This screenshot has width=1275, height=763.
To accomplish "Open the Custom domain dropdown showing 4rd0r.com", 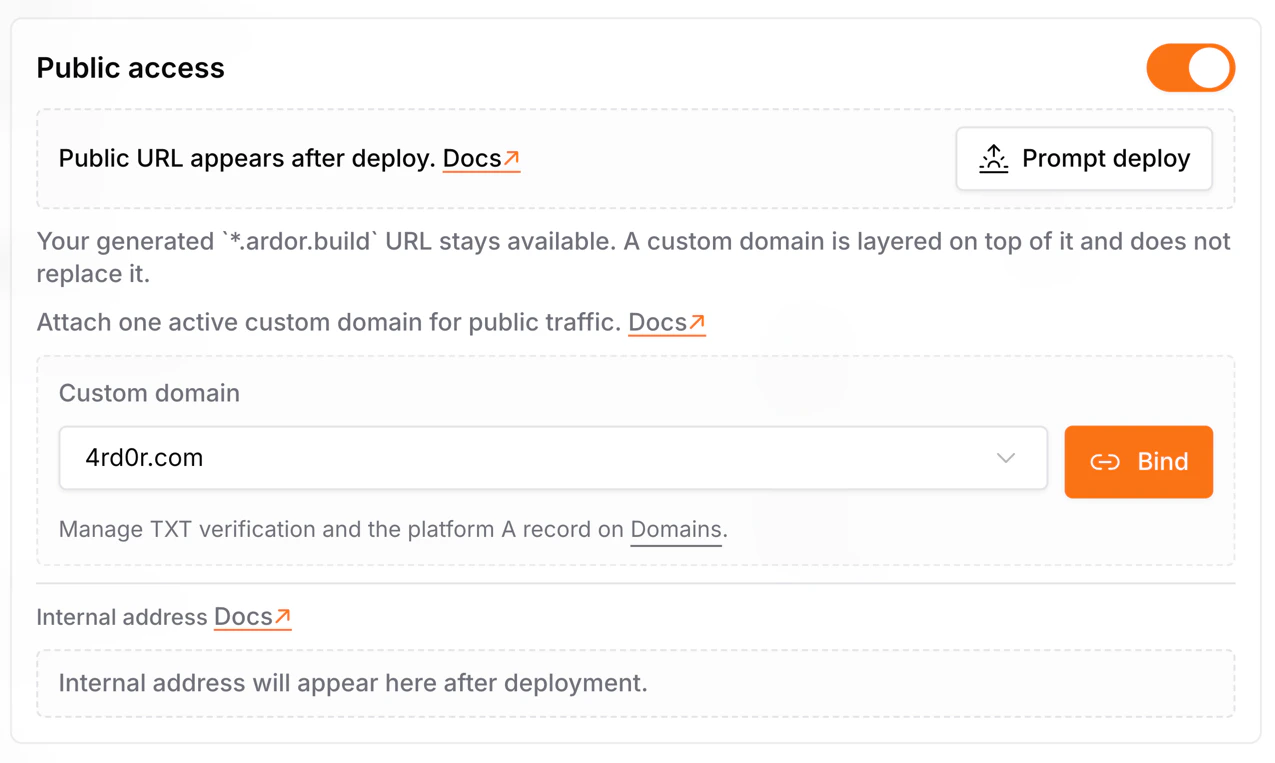I will click(x=553, y=458).
